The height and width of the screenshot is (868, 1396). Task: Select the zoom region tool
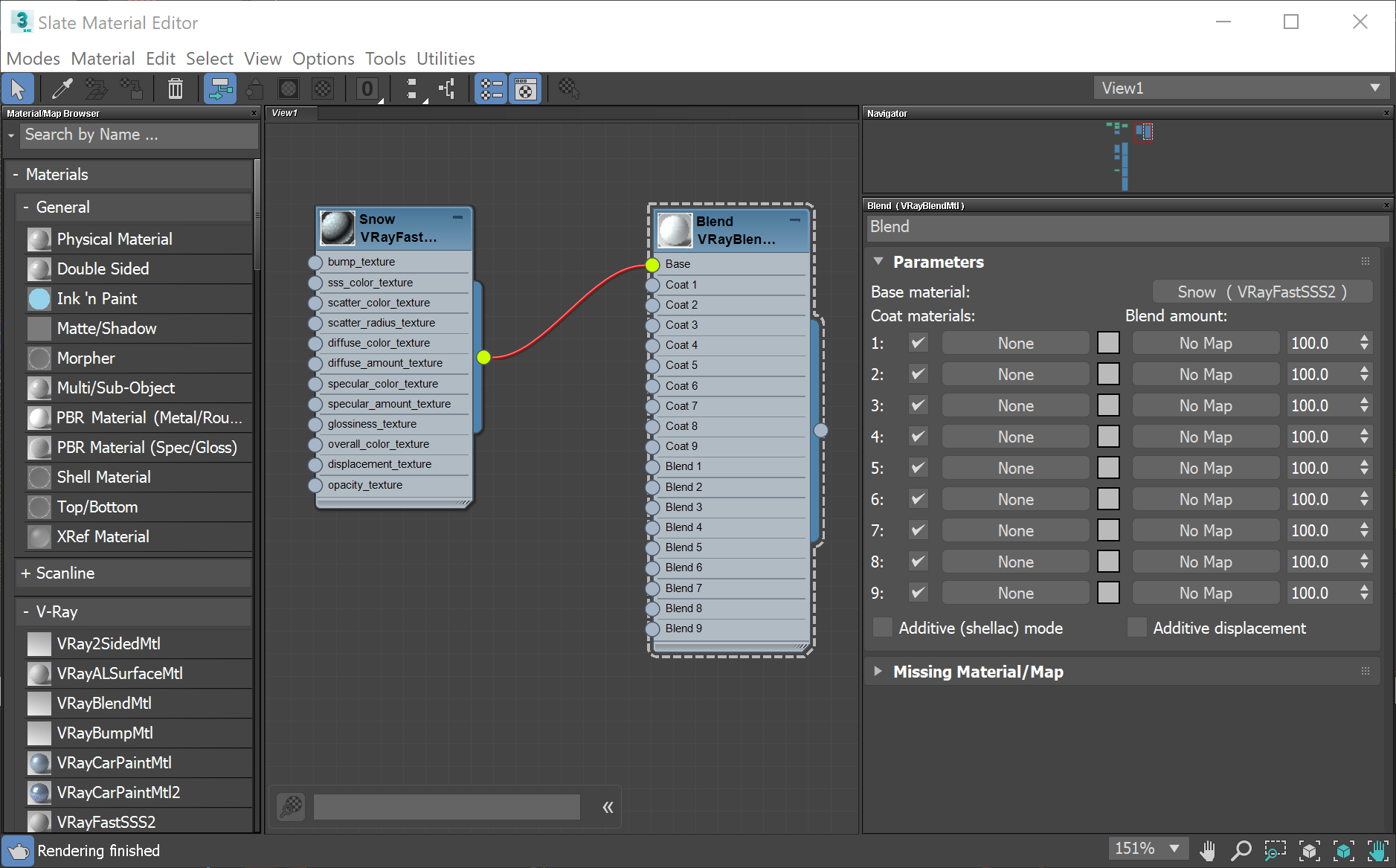tap(1275, 849)
